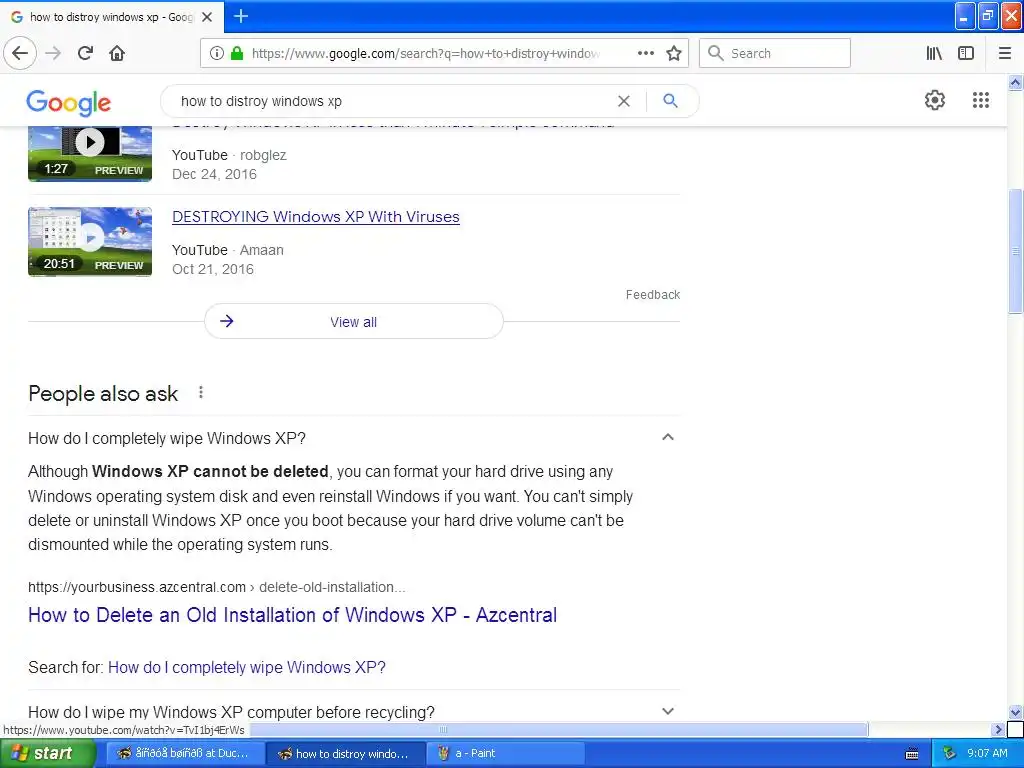
Task: Click inside the Google search box
Action: pyautogui.click(x=392, y=101)
